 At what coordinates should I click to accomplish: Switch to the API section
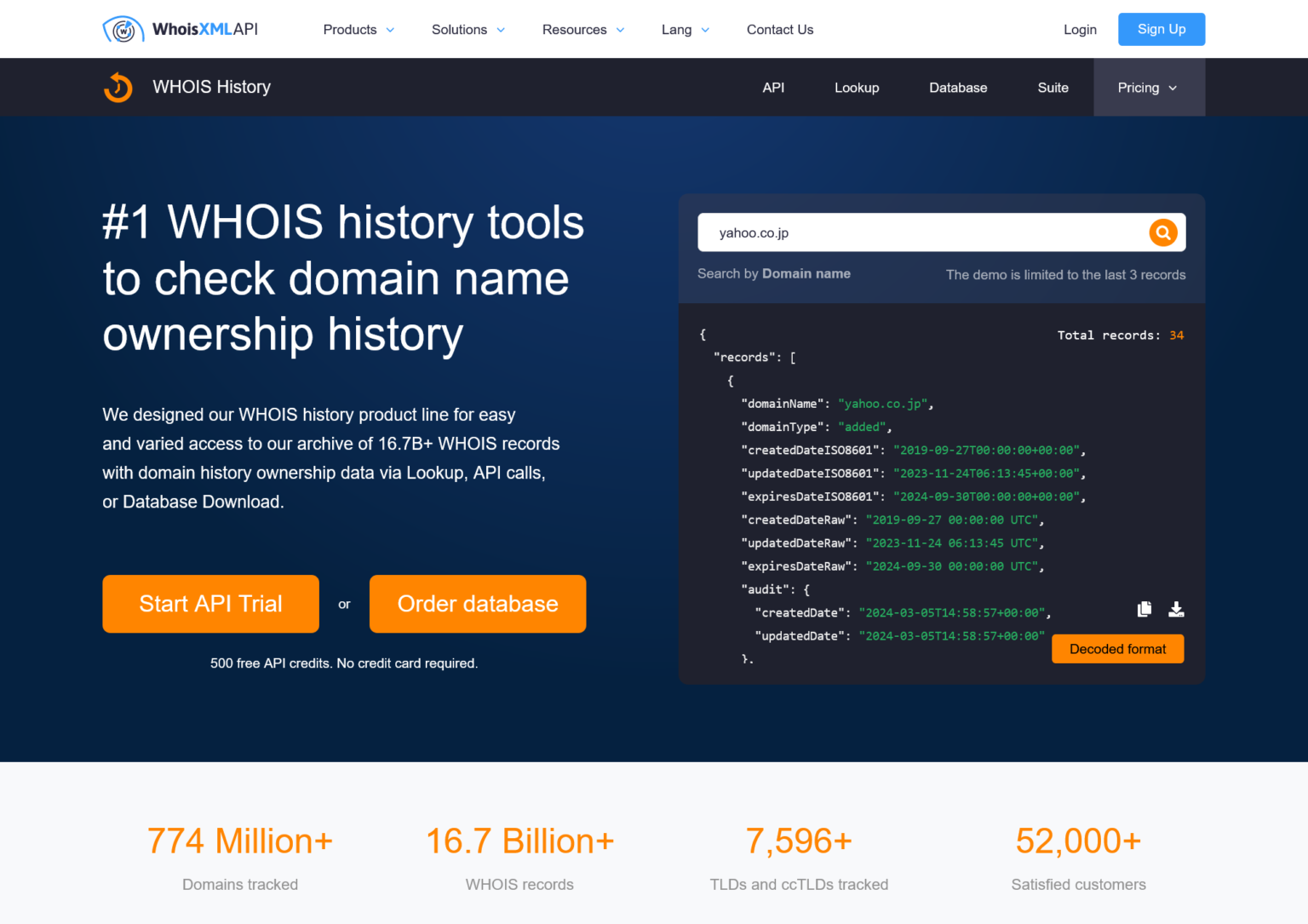[x=773, y=87]
